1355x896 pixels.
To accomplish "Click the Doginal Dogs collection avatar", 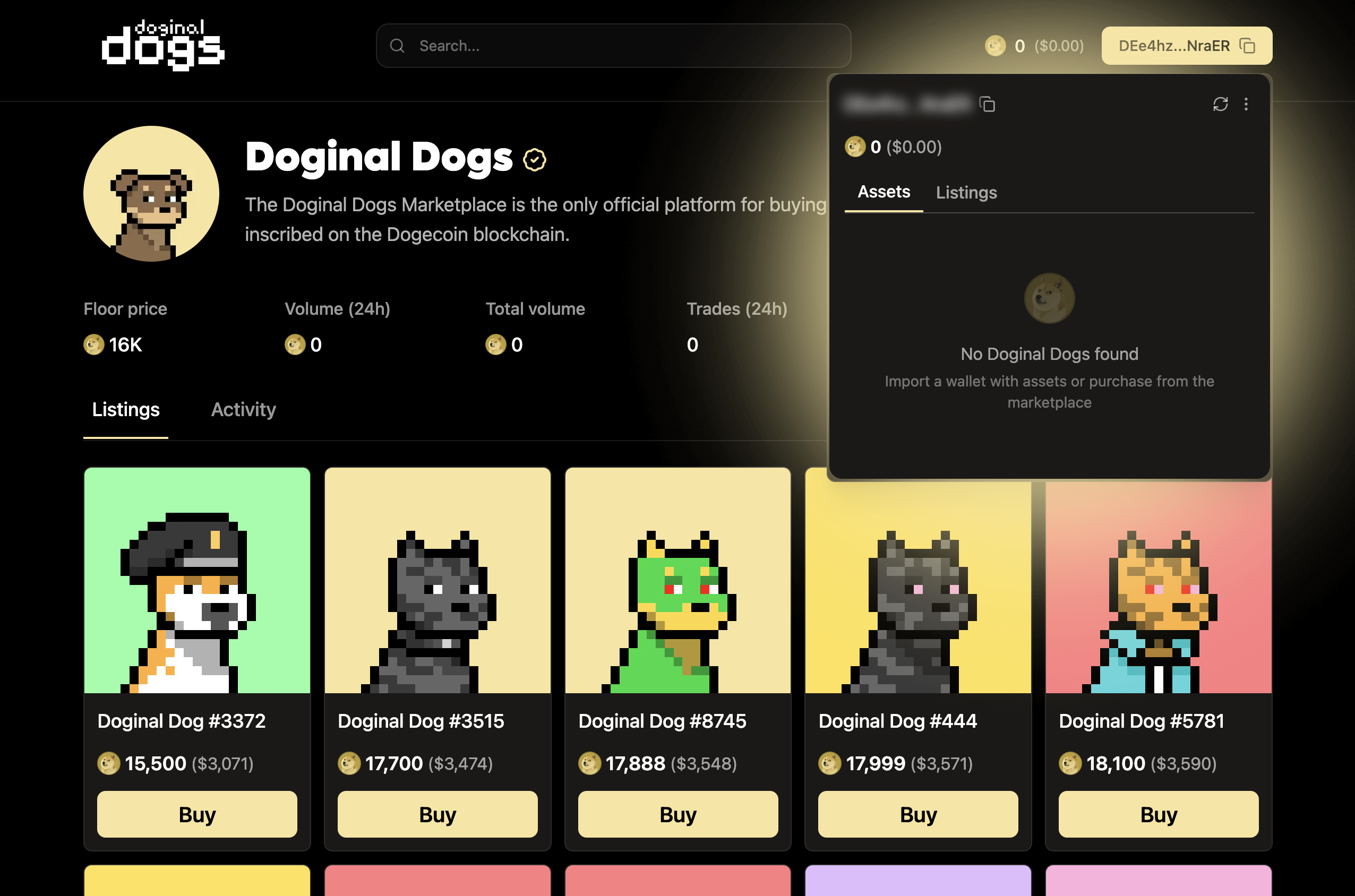I will (x=151, y=194).
